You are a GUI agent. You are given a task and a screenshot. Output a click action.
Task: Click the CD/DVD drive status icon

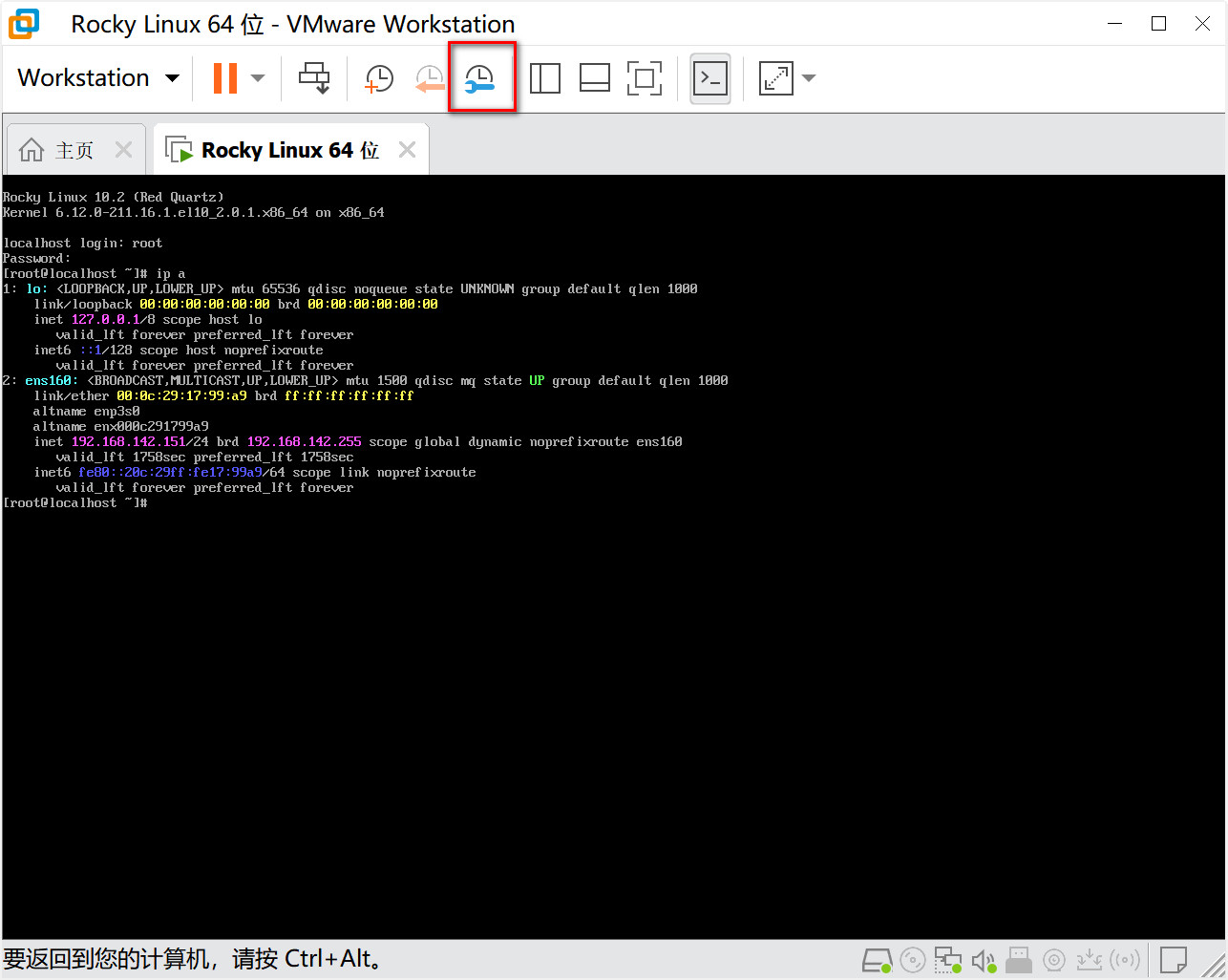(x=913, y=960)
